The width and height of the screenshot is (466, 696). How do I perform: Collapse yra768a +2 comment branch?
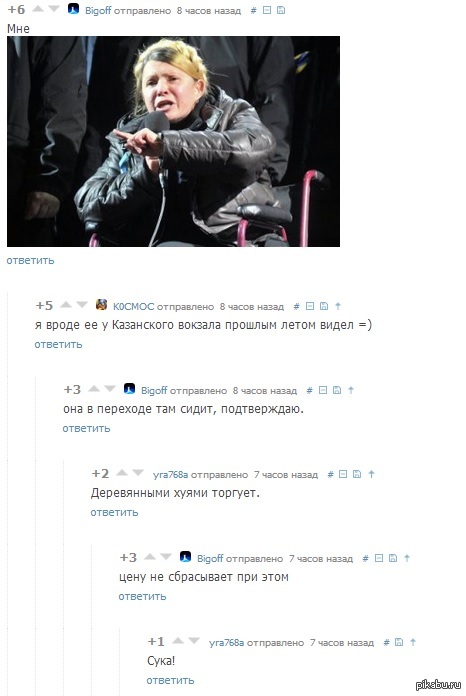tap(343, 474)
